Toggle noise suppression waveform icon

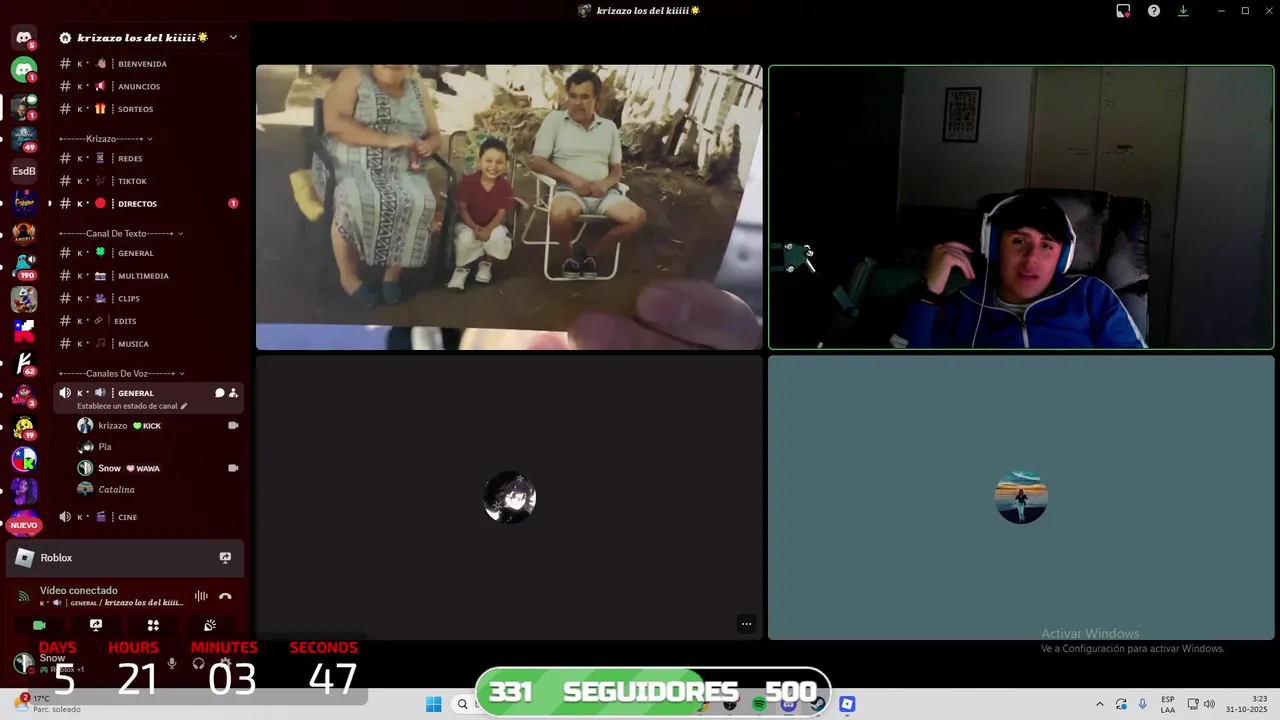click(x=201, y=596)
